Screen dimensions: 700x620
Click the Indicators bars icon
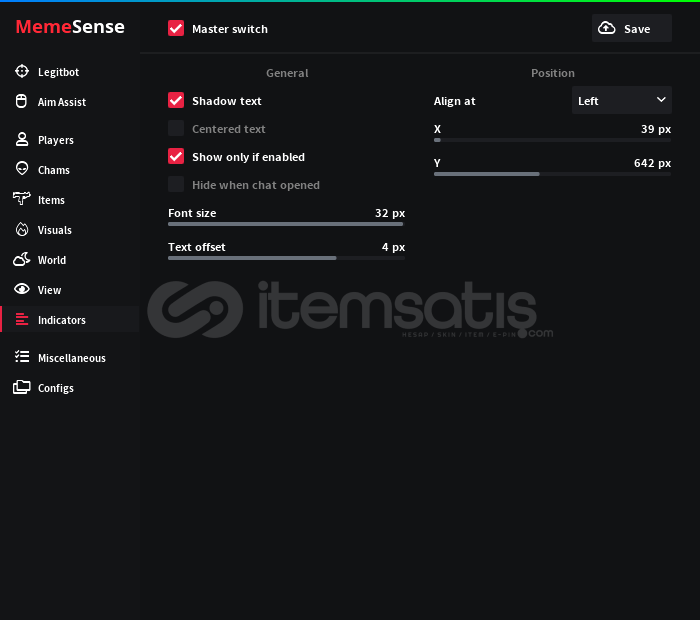point(22,319)
